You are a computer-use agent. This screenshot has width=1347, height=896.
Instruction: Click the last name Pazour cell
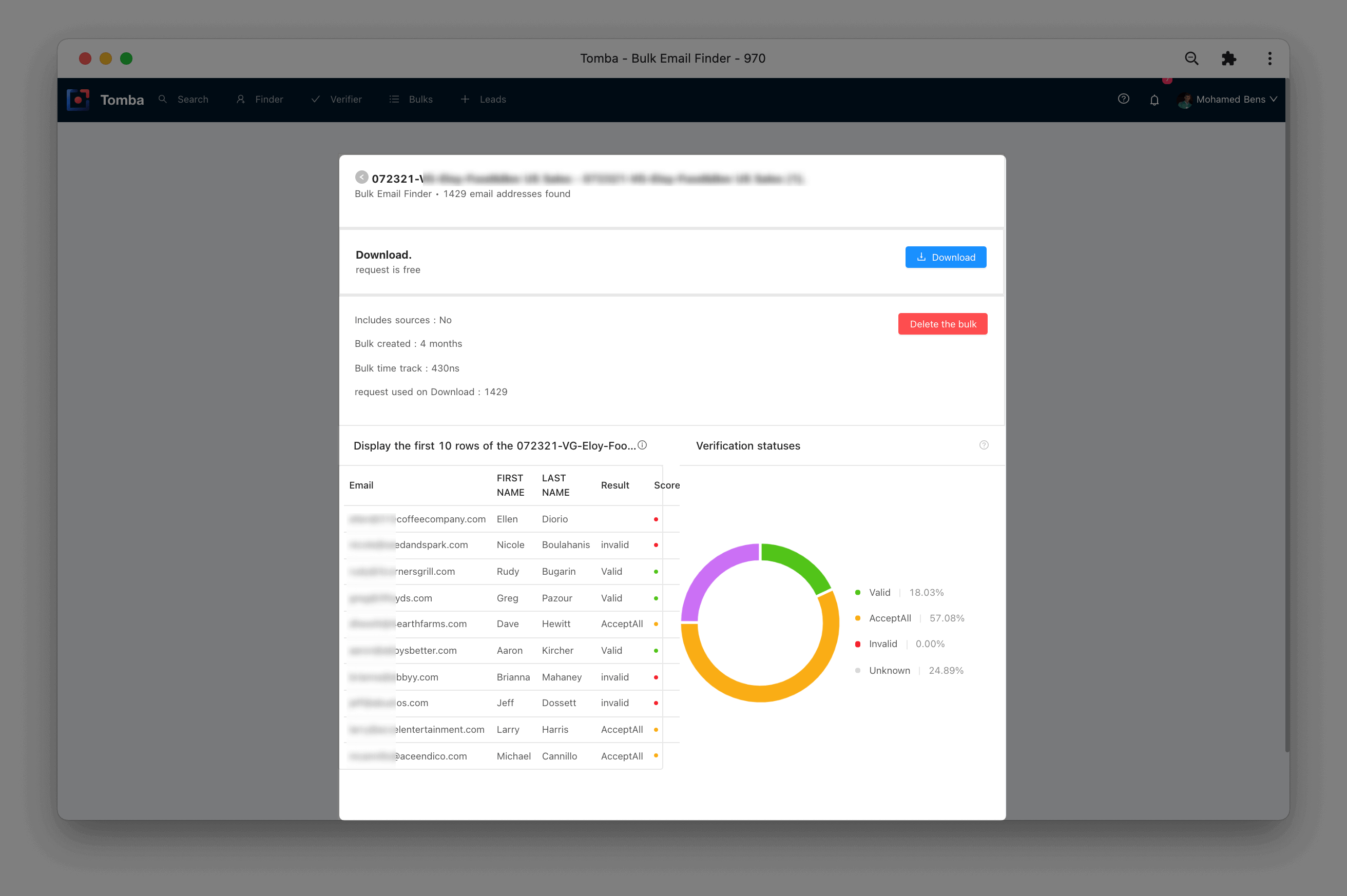click(x=556, y=598)
